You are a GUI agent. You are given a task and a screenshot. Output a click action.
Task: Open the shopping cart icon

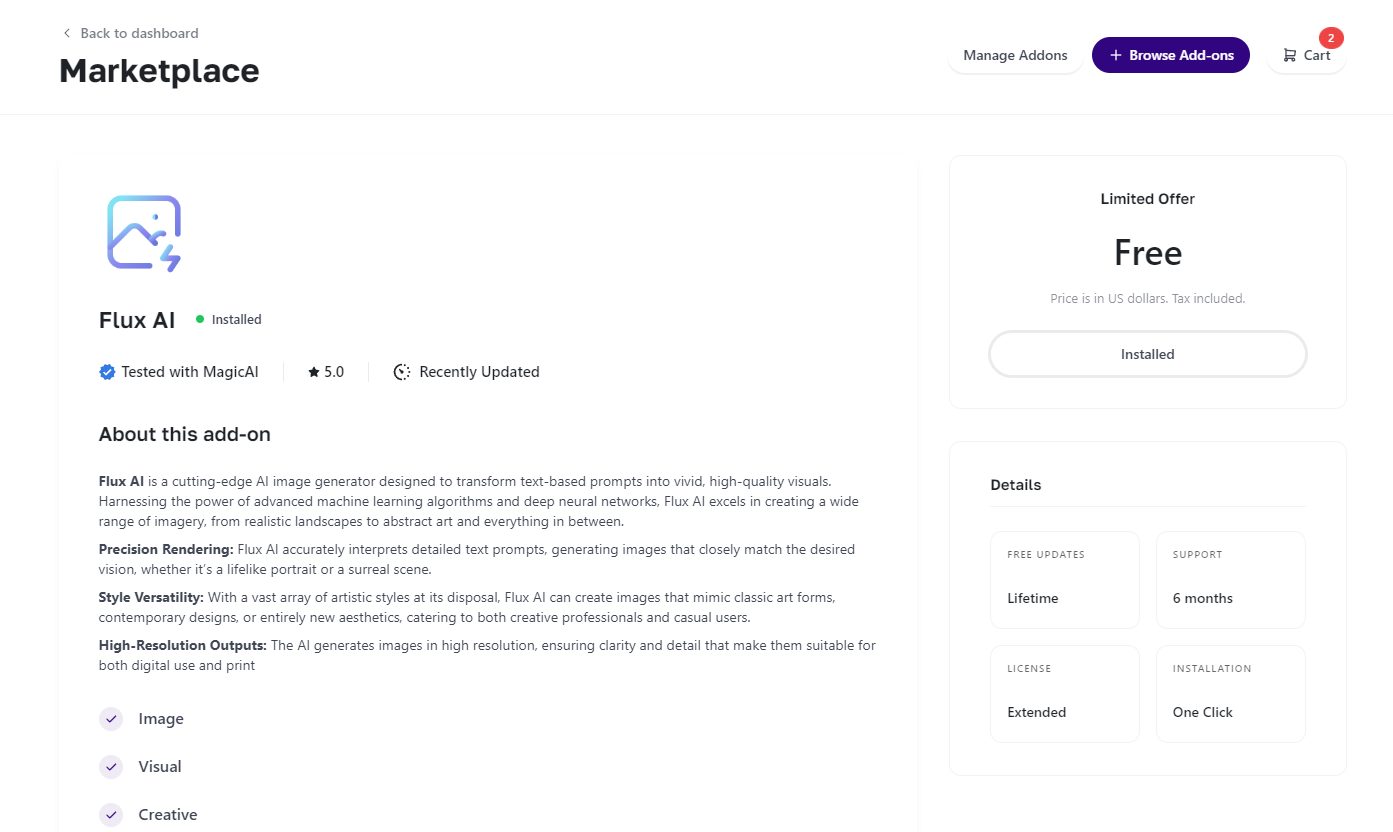1290,56
